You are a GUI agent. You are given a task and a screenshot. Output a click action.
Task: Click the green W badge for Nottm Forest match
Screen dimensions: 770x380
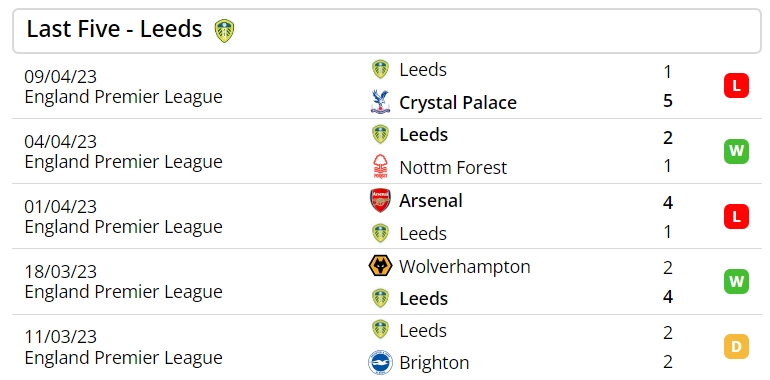click(736, 151)
